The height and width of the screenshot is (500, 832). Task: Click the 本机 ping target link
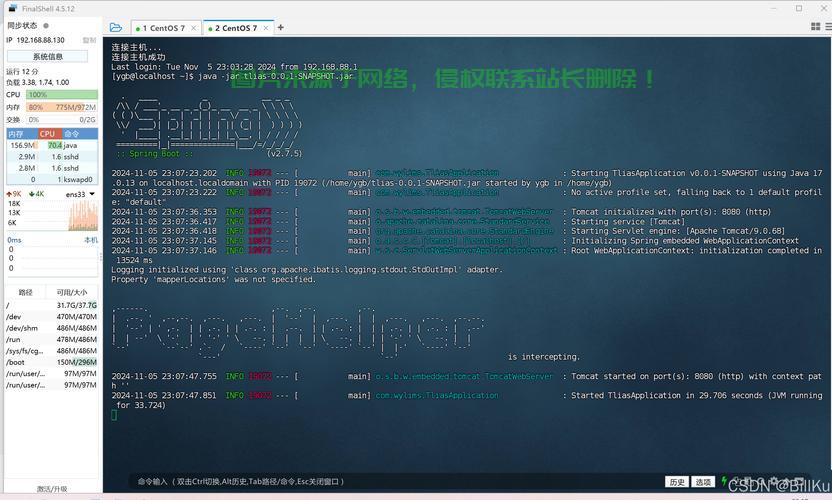click(91, 240)
